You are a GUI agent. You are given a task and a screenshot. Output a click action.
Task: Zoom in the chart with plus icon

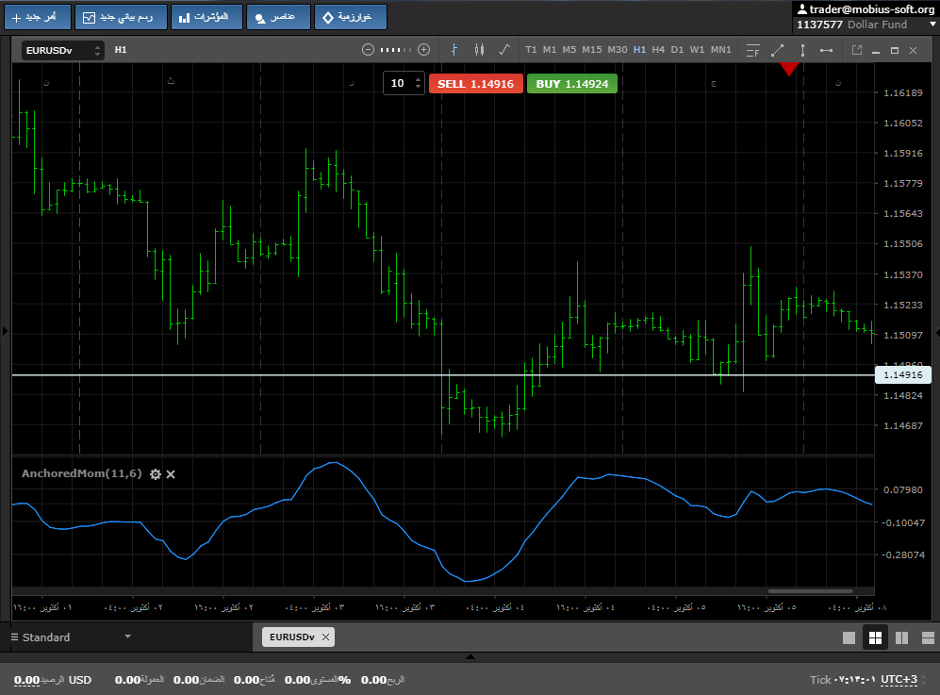[x=424, y=49]
